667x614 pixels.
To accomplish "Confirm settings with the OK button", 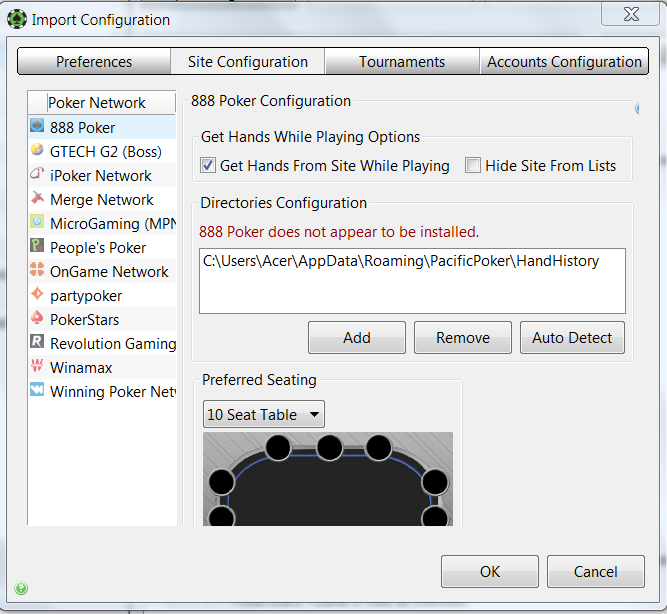I will pos(490,571).
